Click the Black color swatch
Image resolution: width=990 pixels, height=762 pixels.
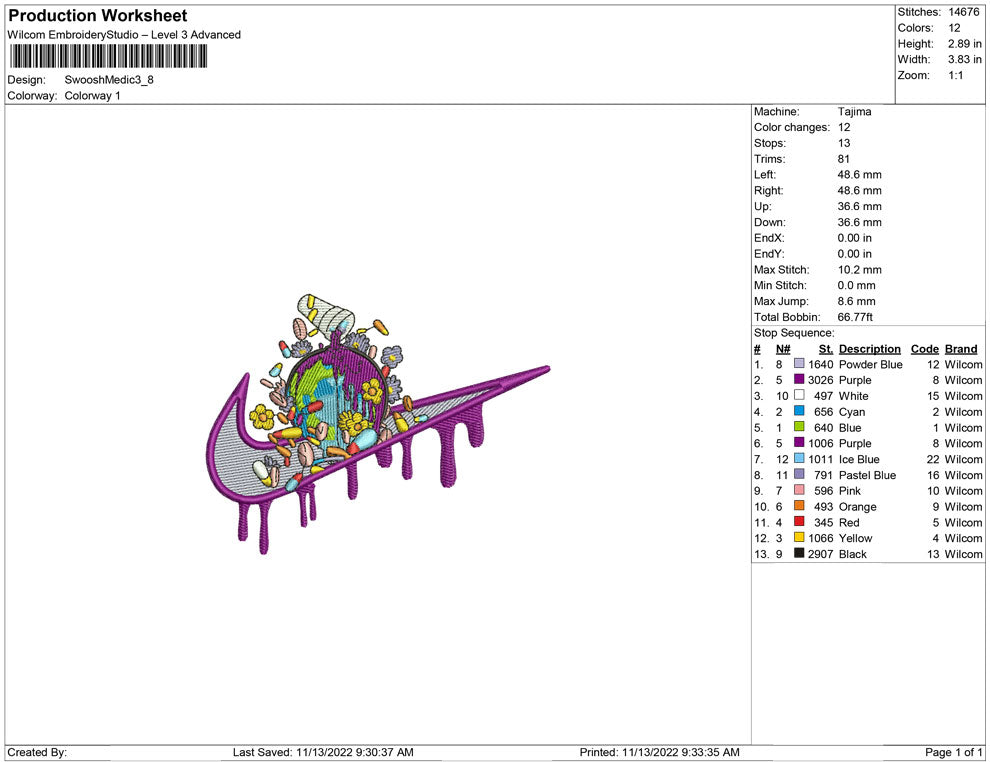(x=799, y=553)
